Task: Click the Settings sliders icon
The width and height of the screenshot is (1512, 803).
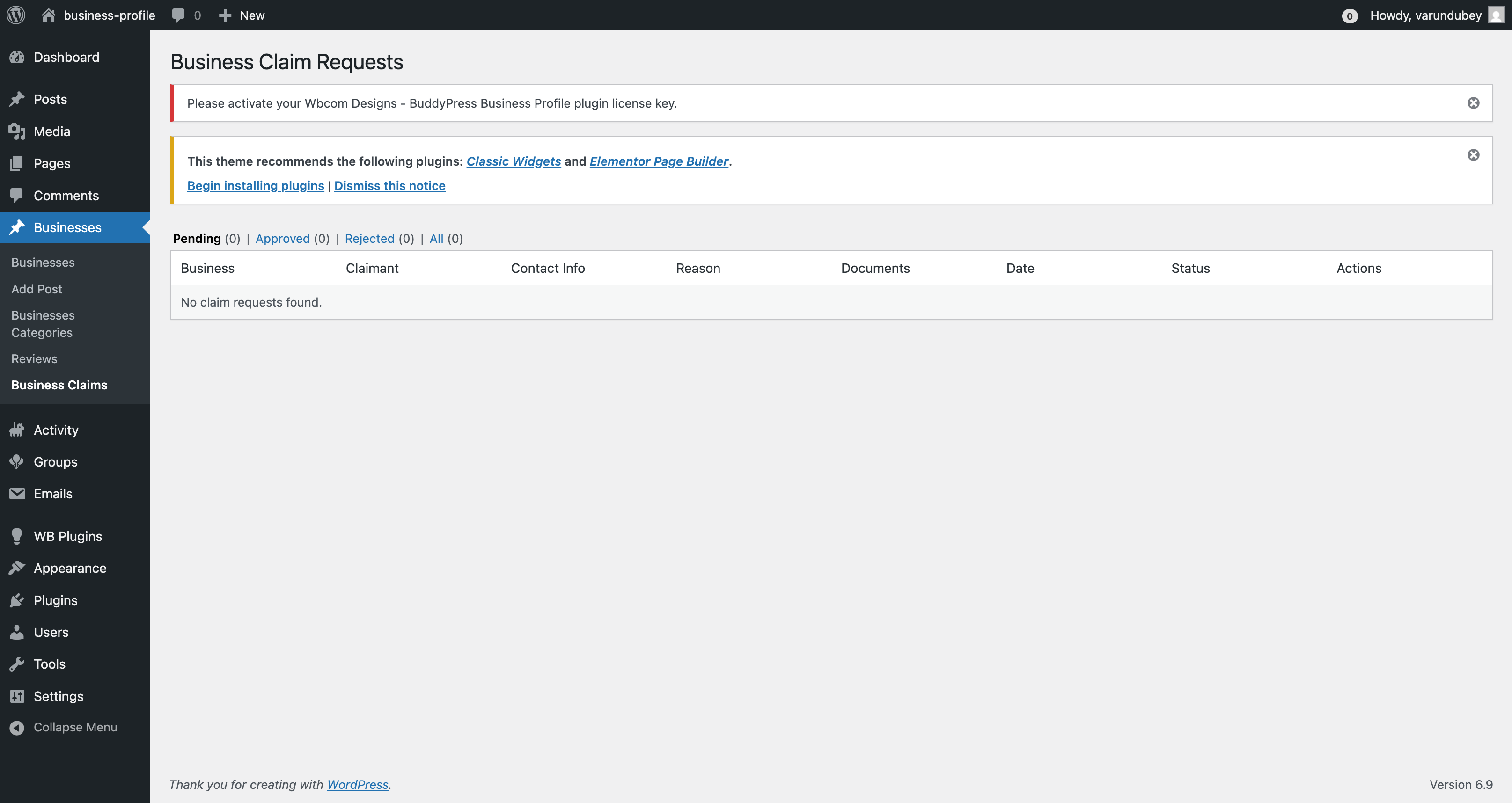Action: click(17, 696)
